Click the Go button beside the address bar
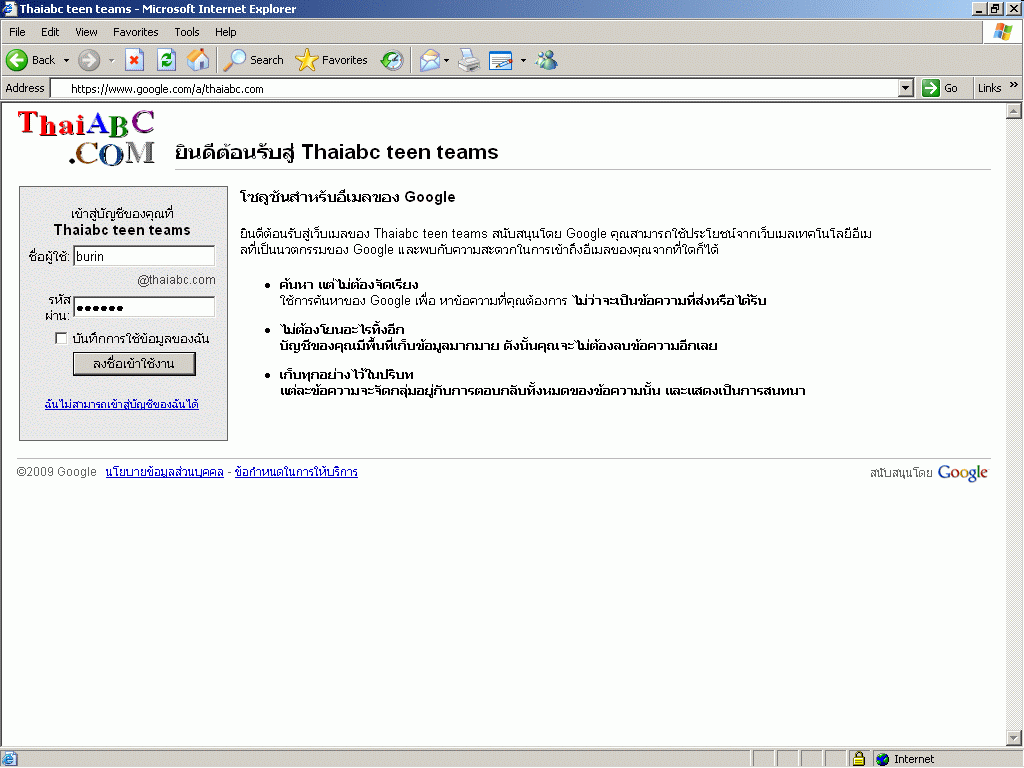The width and height of the screenshot is (1024, 768). coord(940,88)
